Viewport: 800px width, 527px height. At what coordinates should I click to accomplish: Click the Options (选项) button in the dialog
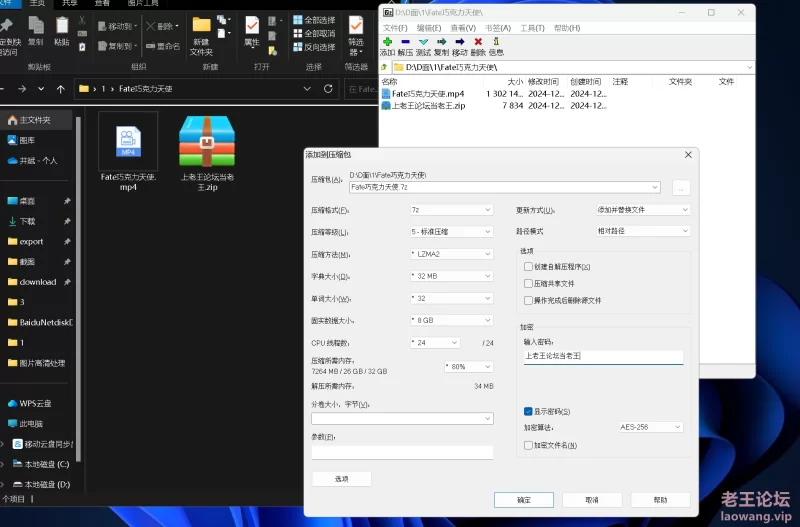(341, 479)
